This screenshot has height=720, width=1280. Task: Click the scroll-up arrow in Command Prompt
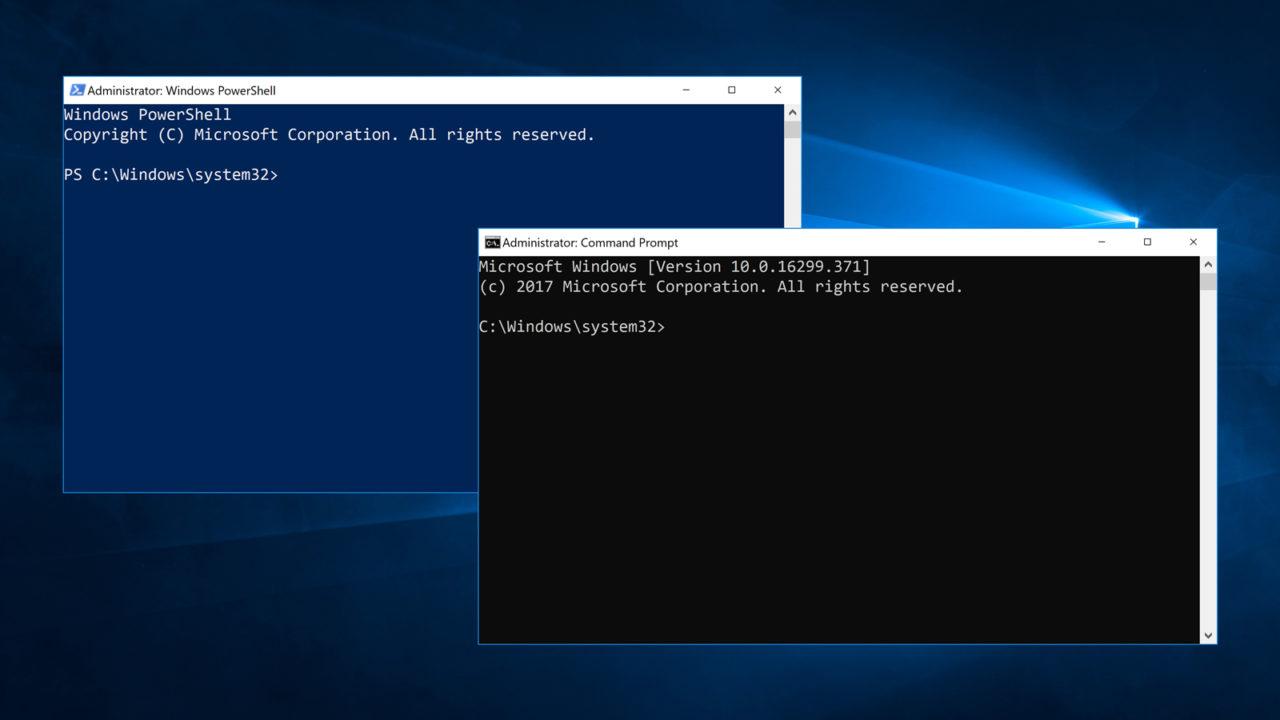pyautogui.click(x=1207, y=262)
